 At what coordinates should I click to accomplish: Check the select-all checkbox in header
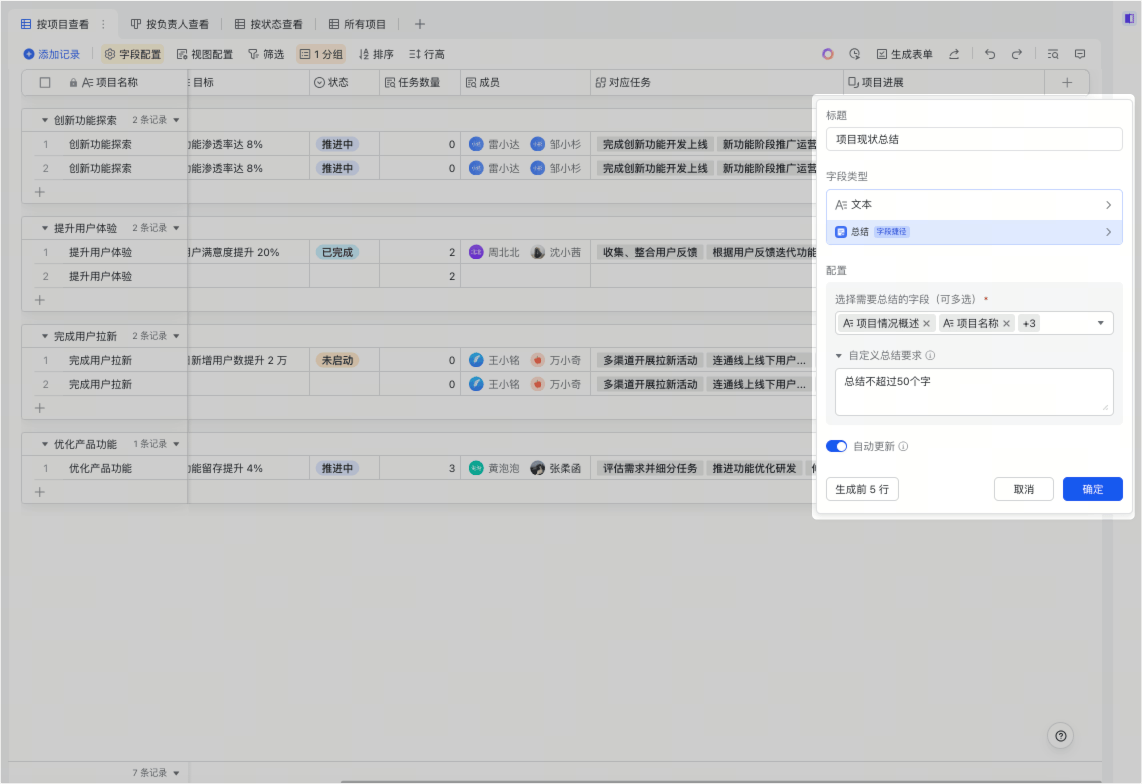45,83
